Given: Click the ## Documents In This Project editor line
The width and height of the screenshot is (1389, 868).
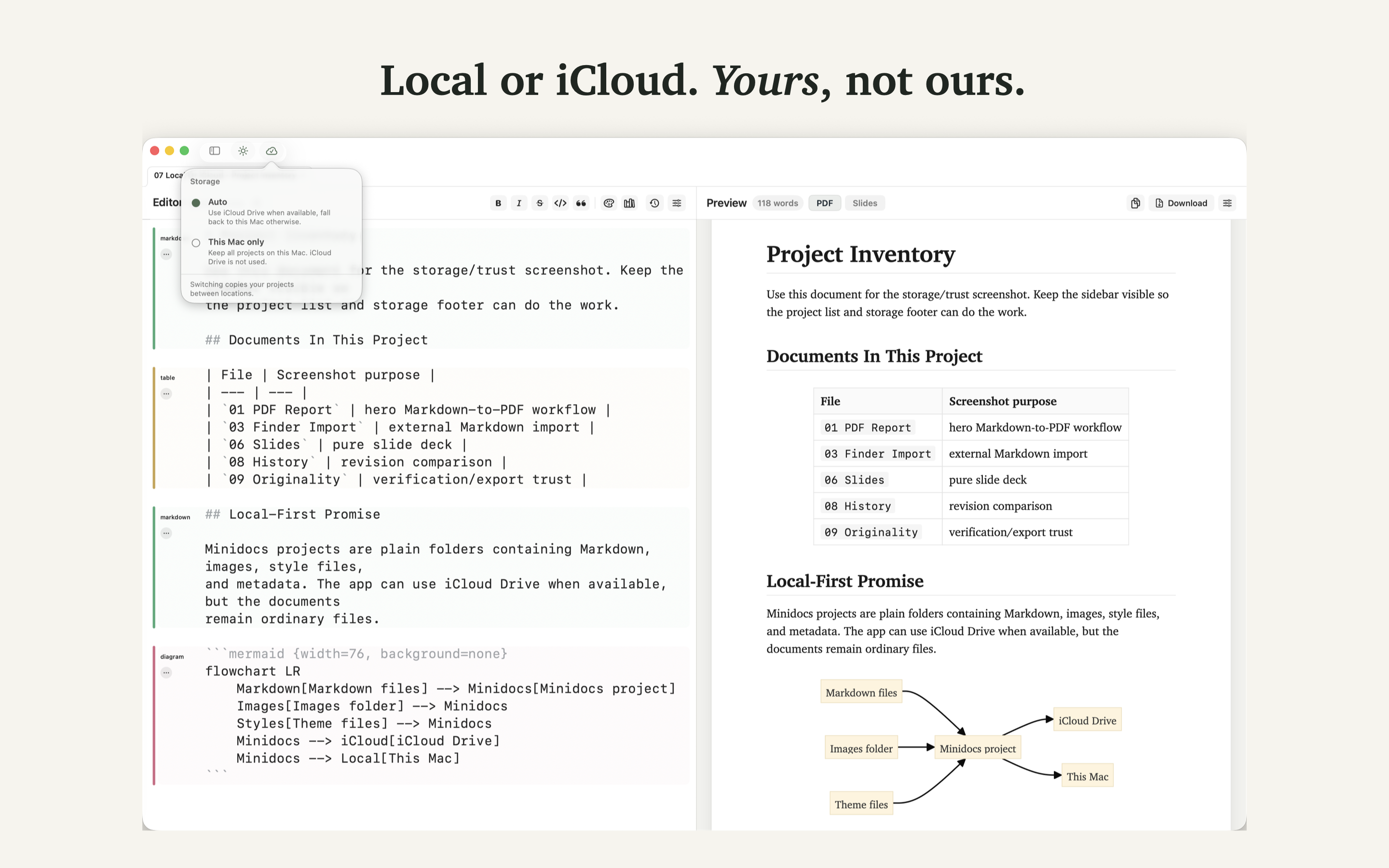Looking at the screenshot, I should pyautogui.click(x=317, y=340).
